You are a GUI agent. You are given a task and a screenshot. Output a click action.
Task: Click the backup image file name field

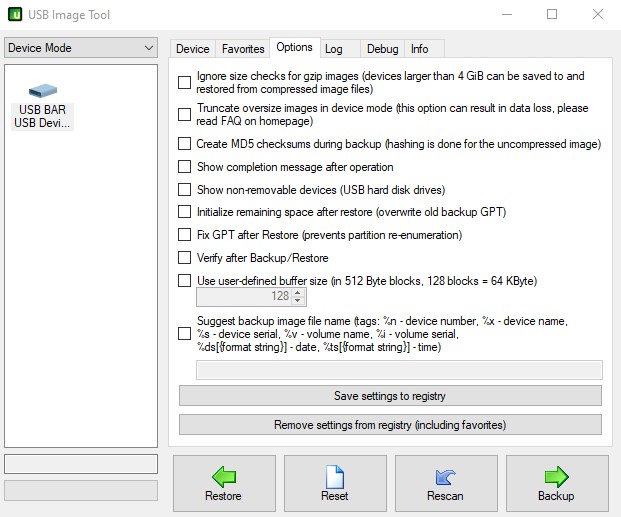399,370
